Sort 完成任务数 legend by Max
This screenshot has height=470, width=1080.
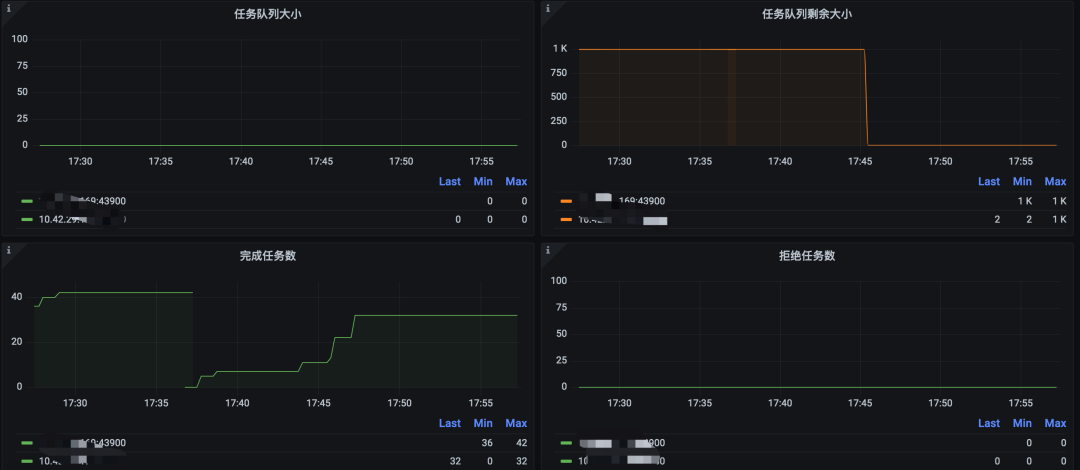point(516,422)
